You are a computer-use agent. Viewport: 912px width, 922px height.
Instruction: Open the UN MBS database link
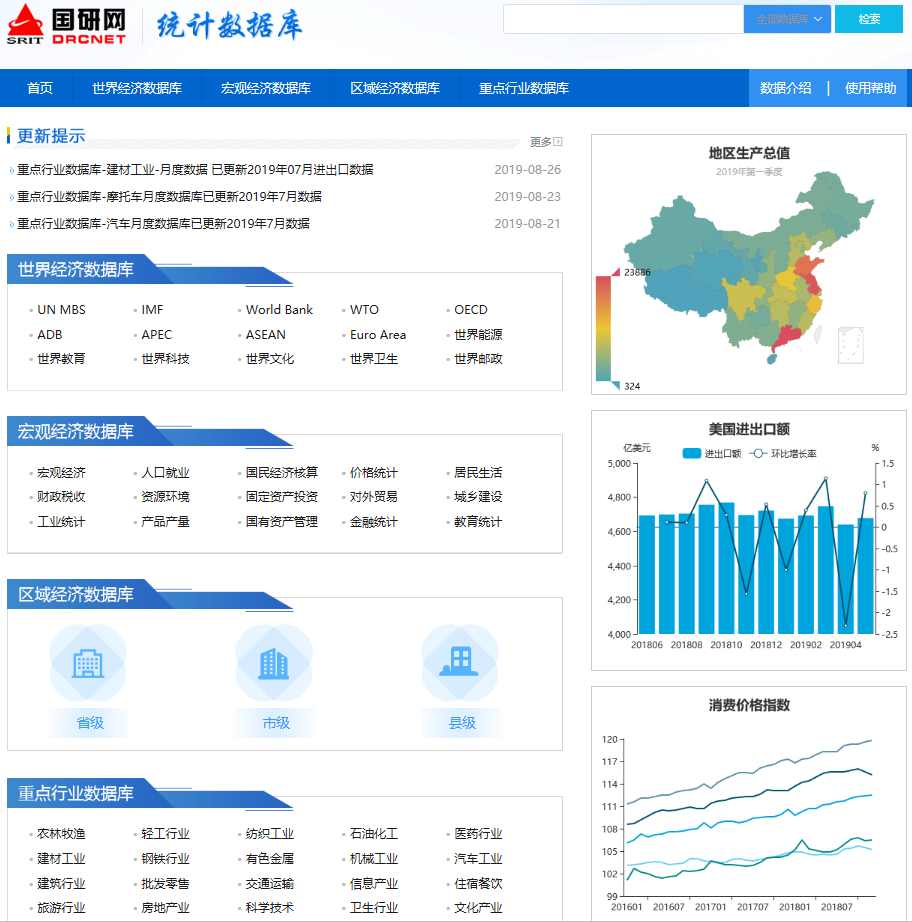coord(61,310)
